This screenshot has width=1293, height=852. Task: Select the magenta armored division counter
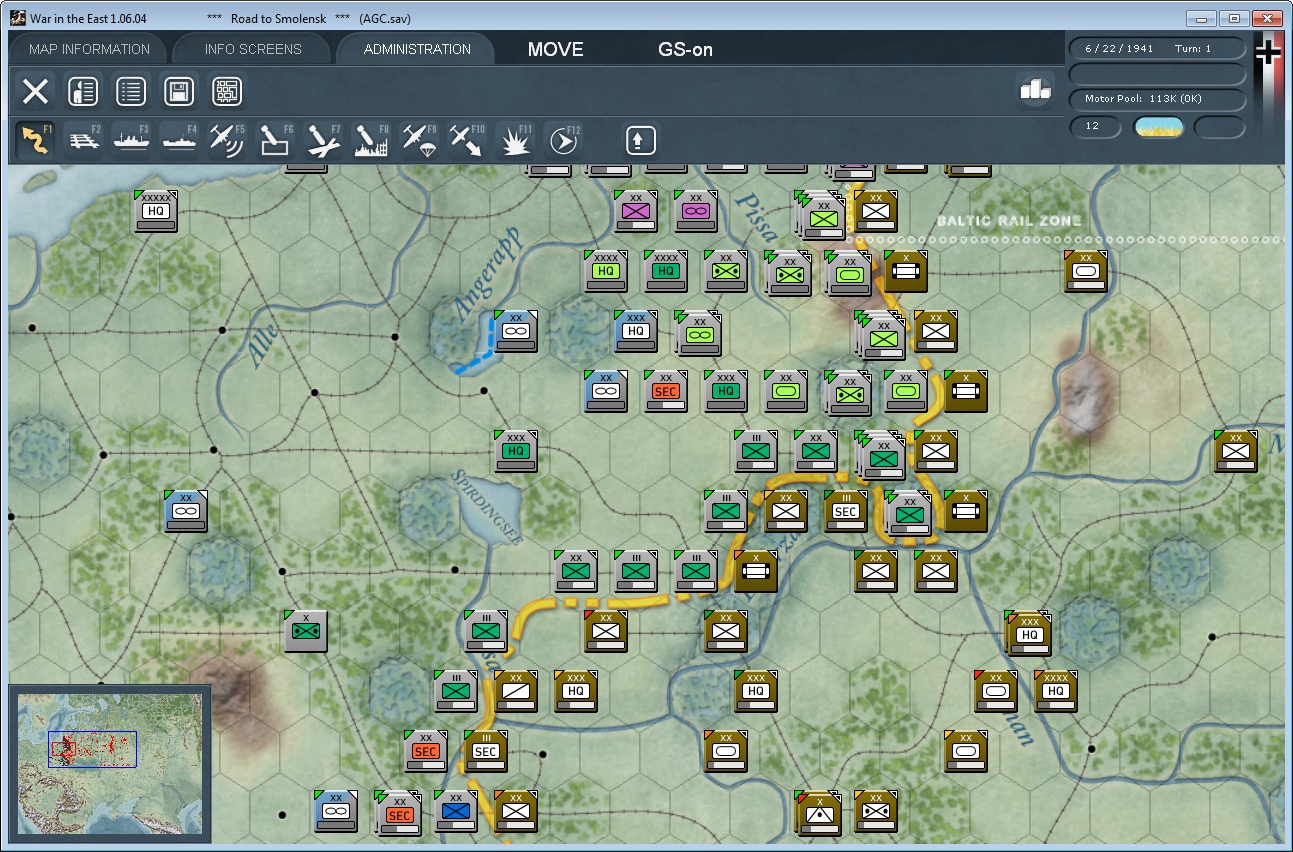[x=695, y=210]
